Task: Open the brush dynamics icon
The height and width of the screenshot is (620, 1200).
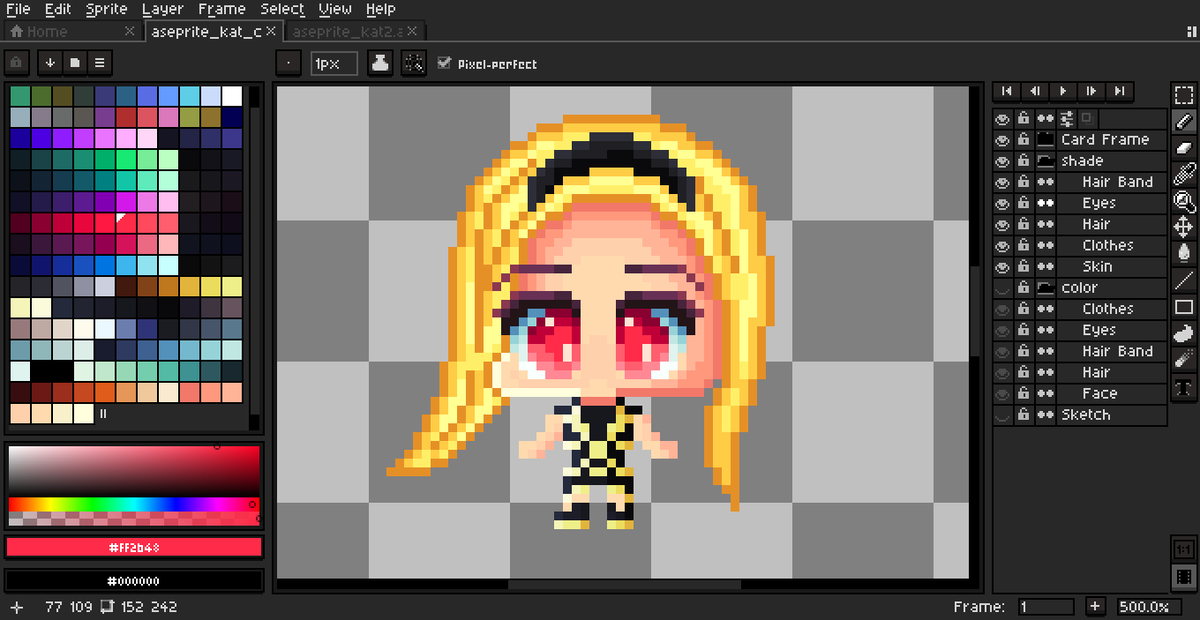Action: tap(413, 63)
